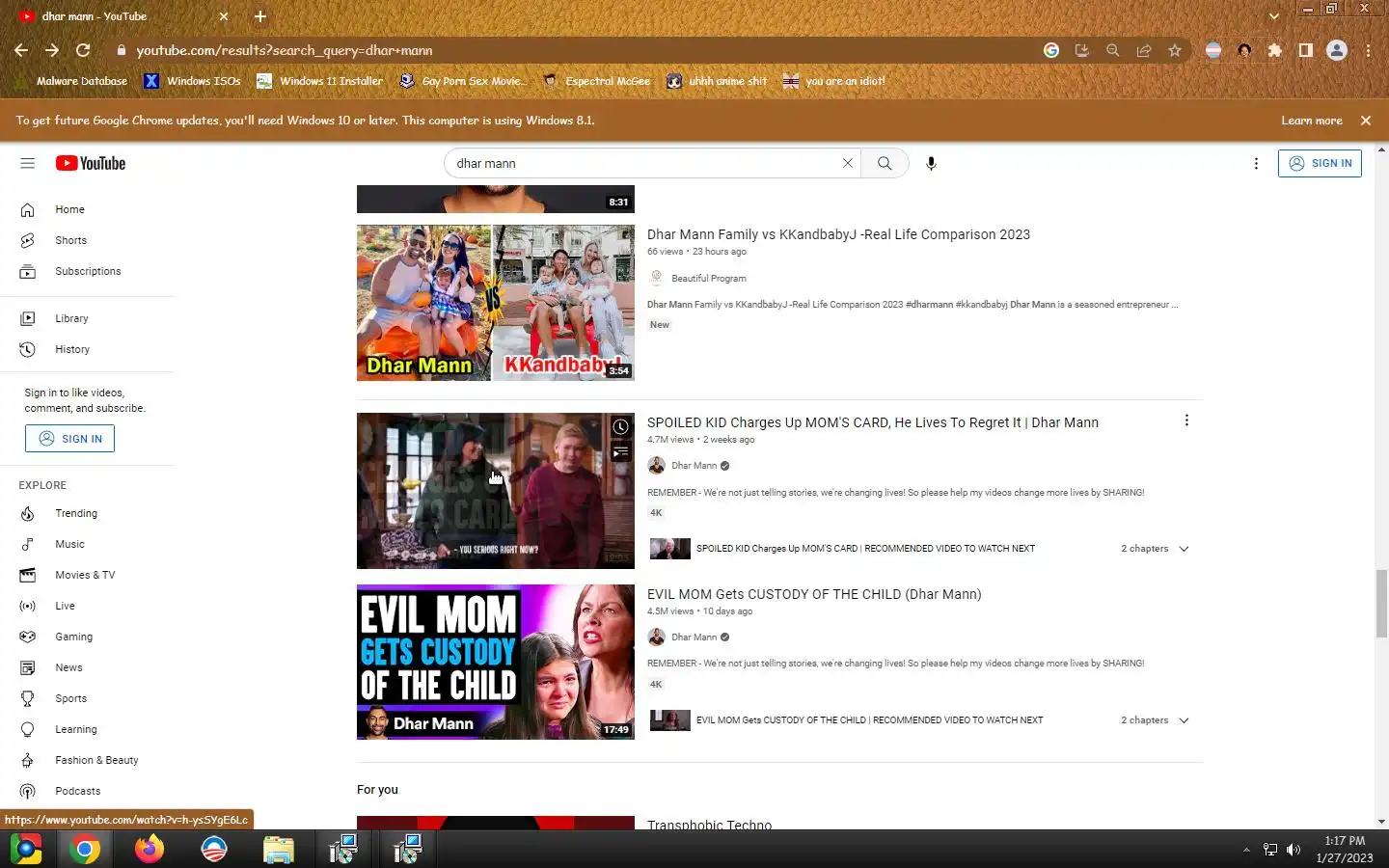Click SIGN IN button in the sidebar

(69, 439)
